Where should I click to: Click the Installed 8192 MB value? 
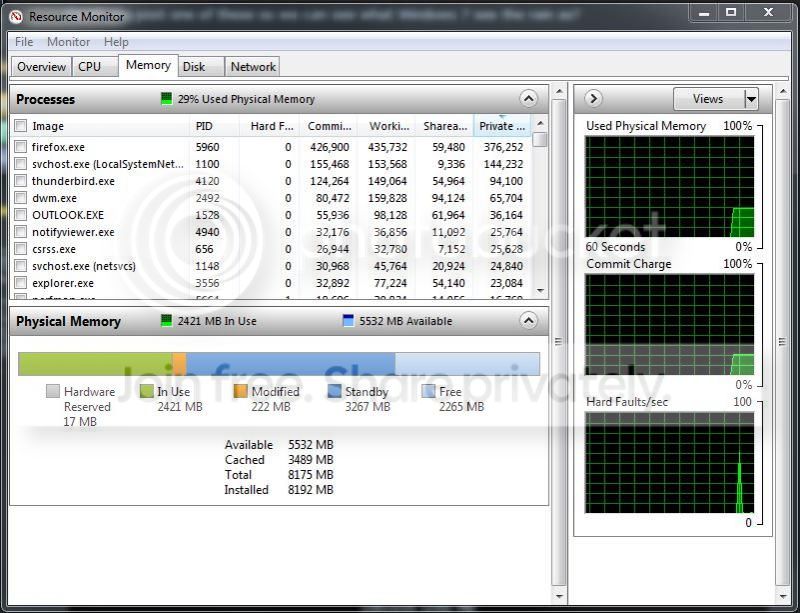tap(310, 489)
